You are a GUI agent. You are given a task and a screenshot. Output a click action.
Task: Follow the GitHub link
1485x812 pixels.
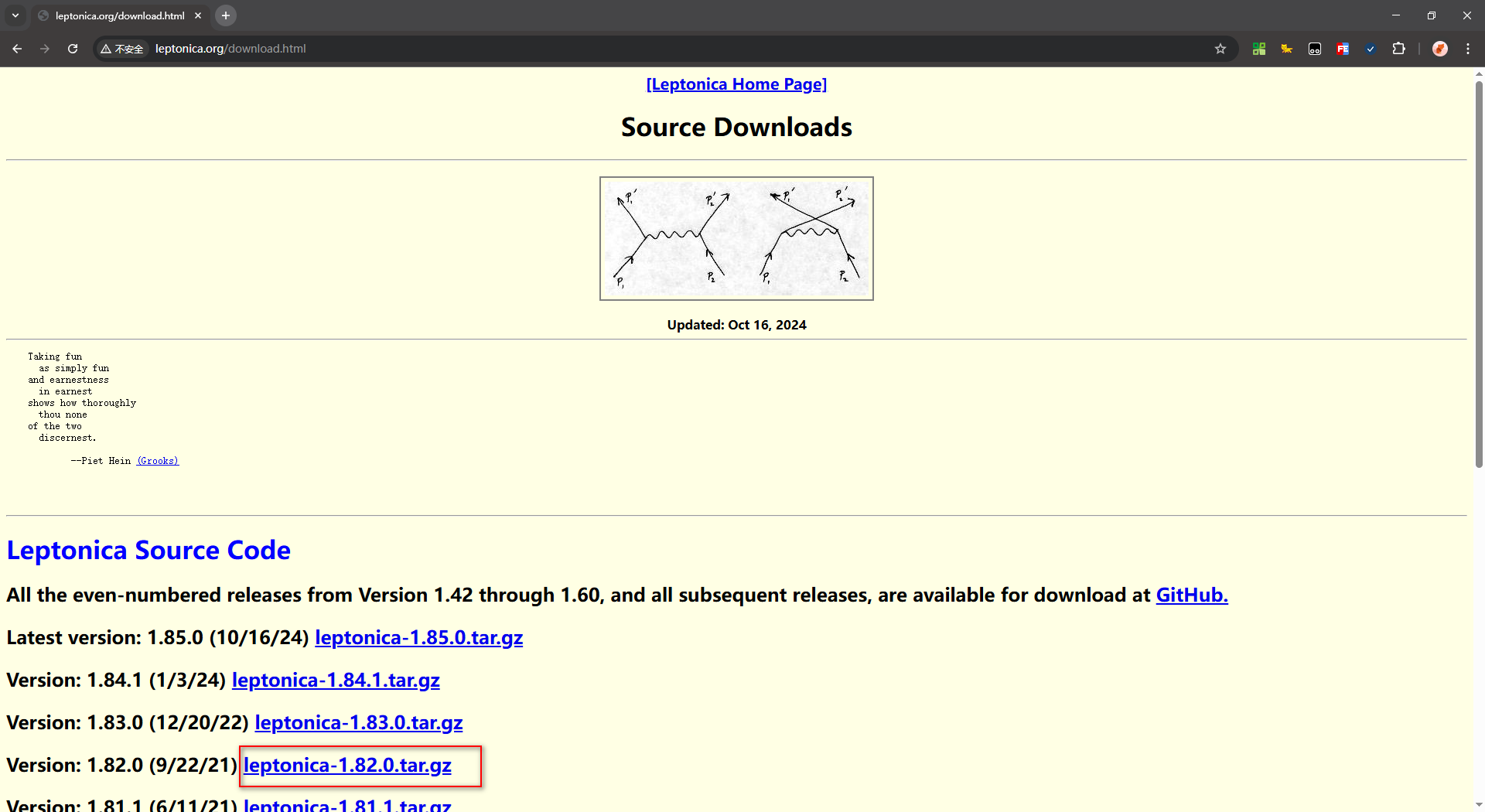point(1192,595)
